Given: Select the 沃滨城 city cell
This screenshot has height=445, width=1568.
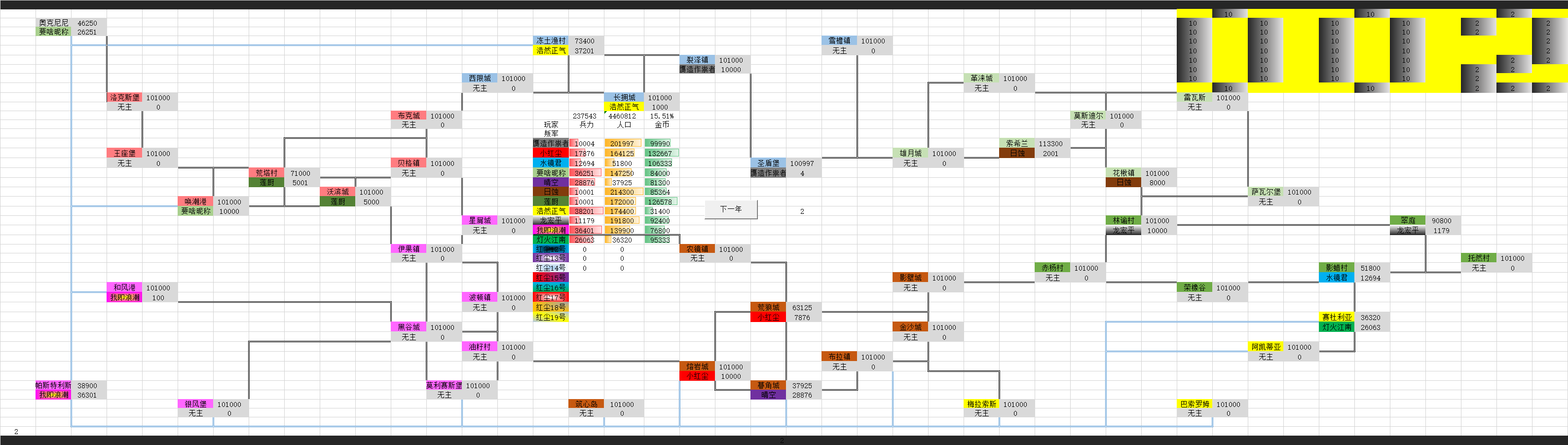Looking at the screenshot, I should [337, 192].
